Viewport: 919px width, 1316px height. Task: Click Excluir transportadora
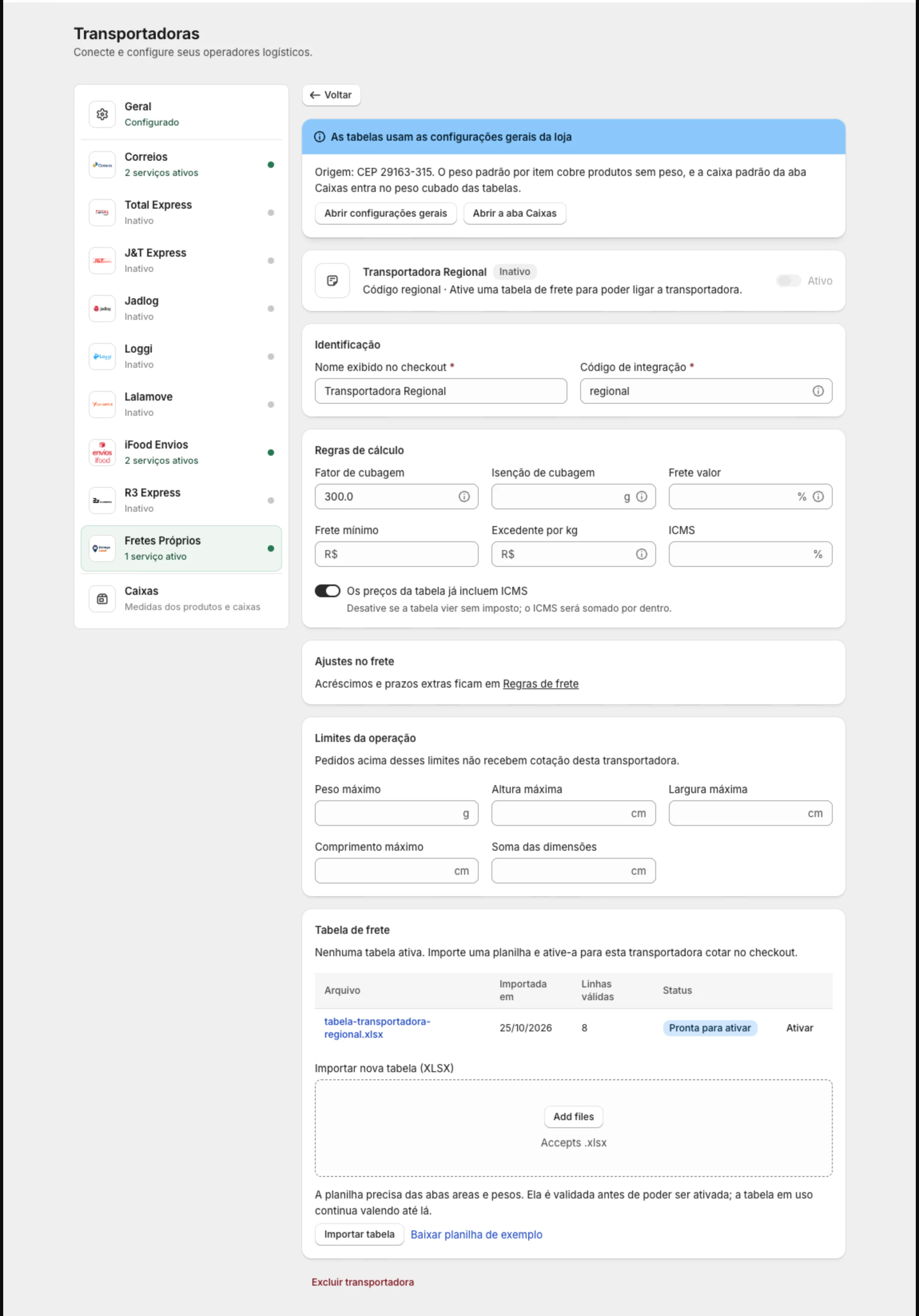pos(363,1282)
